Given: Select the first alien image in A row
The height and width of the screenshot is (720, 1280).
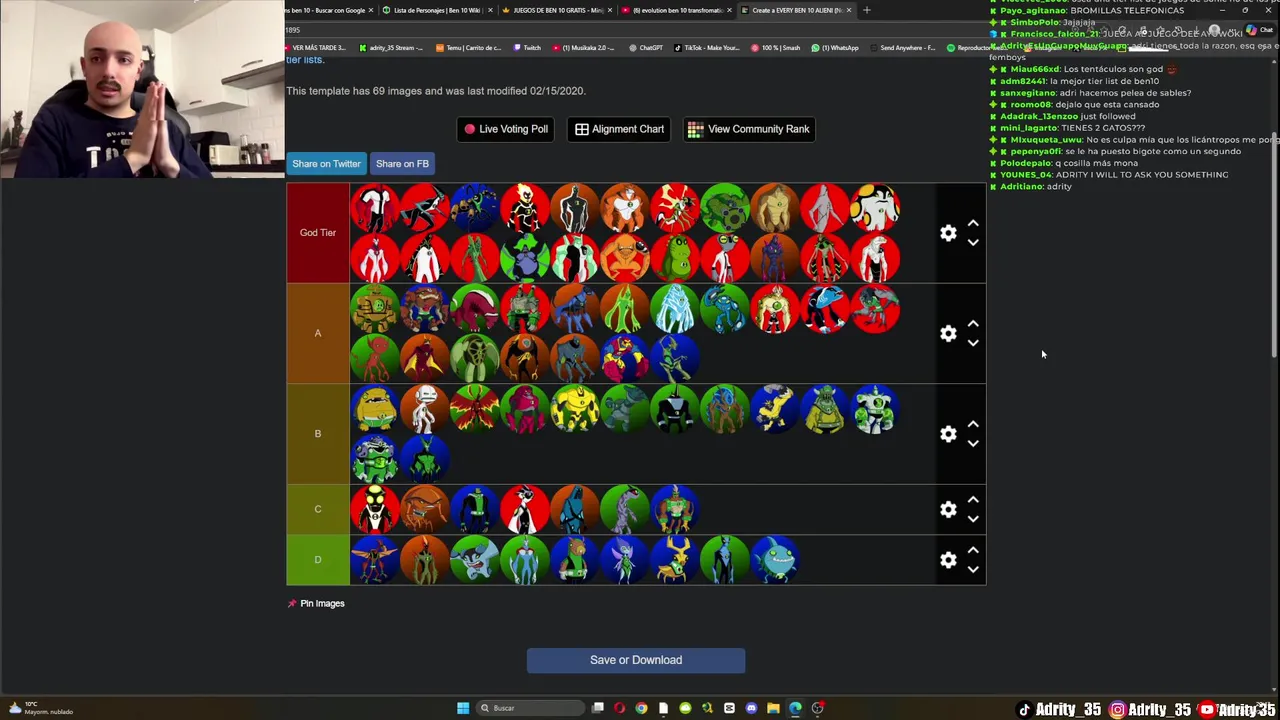Looking at the screenshot, I should tap(375, 308).
